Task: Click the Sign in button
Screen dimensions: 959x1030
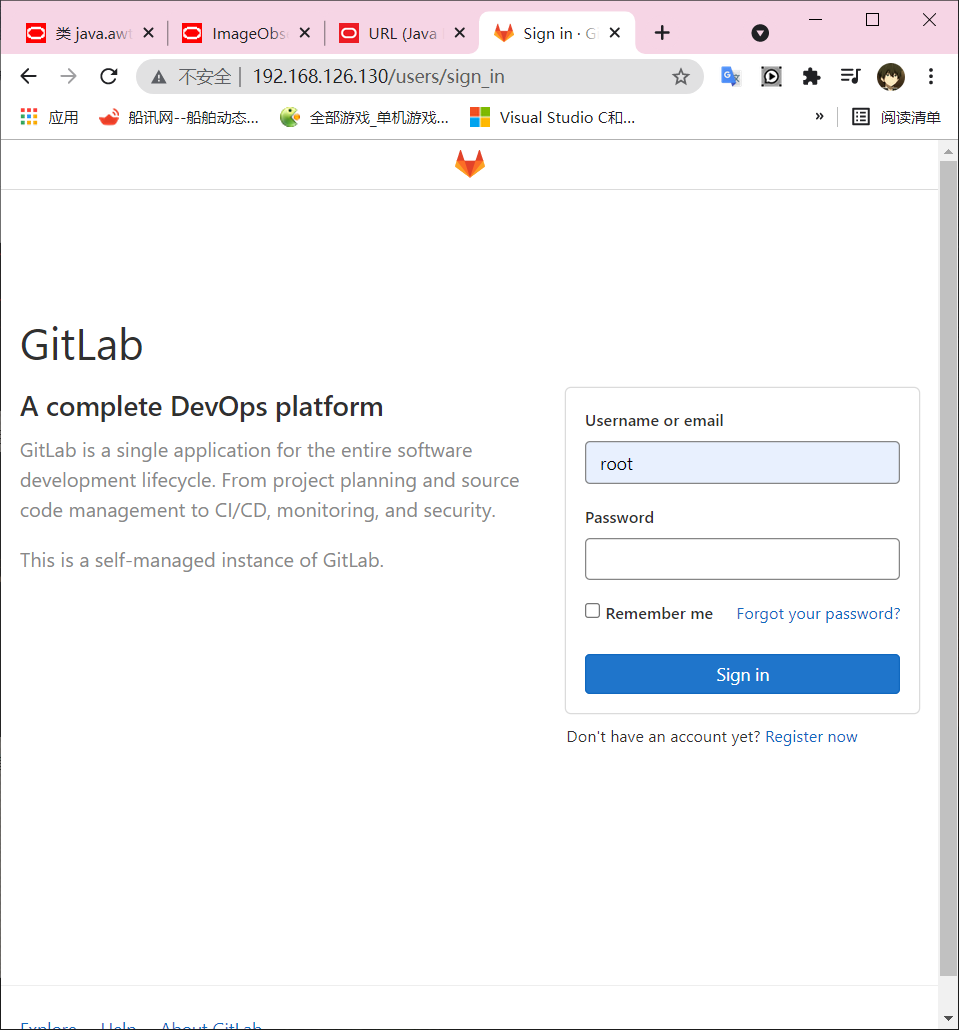Action: click(x=742, y=674)
